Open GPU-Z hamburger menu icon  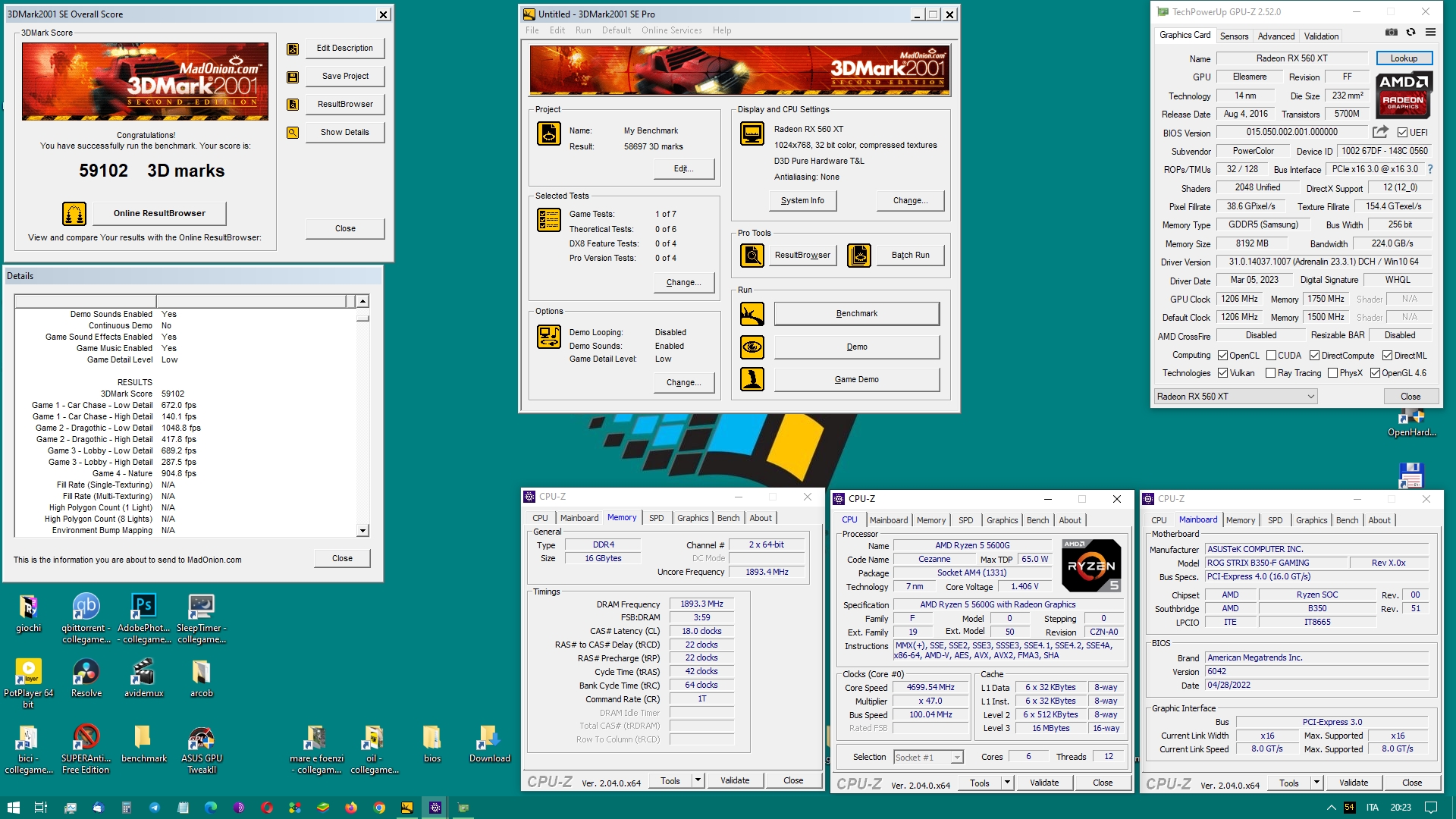(1430, 32)
